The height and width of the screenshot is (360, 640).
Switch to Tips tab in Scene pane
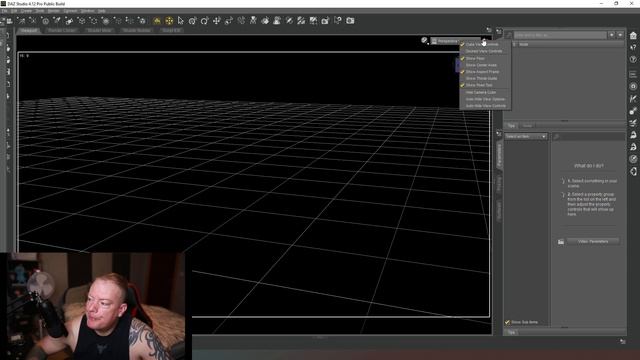pos(511,126)
